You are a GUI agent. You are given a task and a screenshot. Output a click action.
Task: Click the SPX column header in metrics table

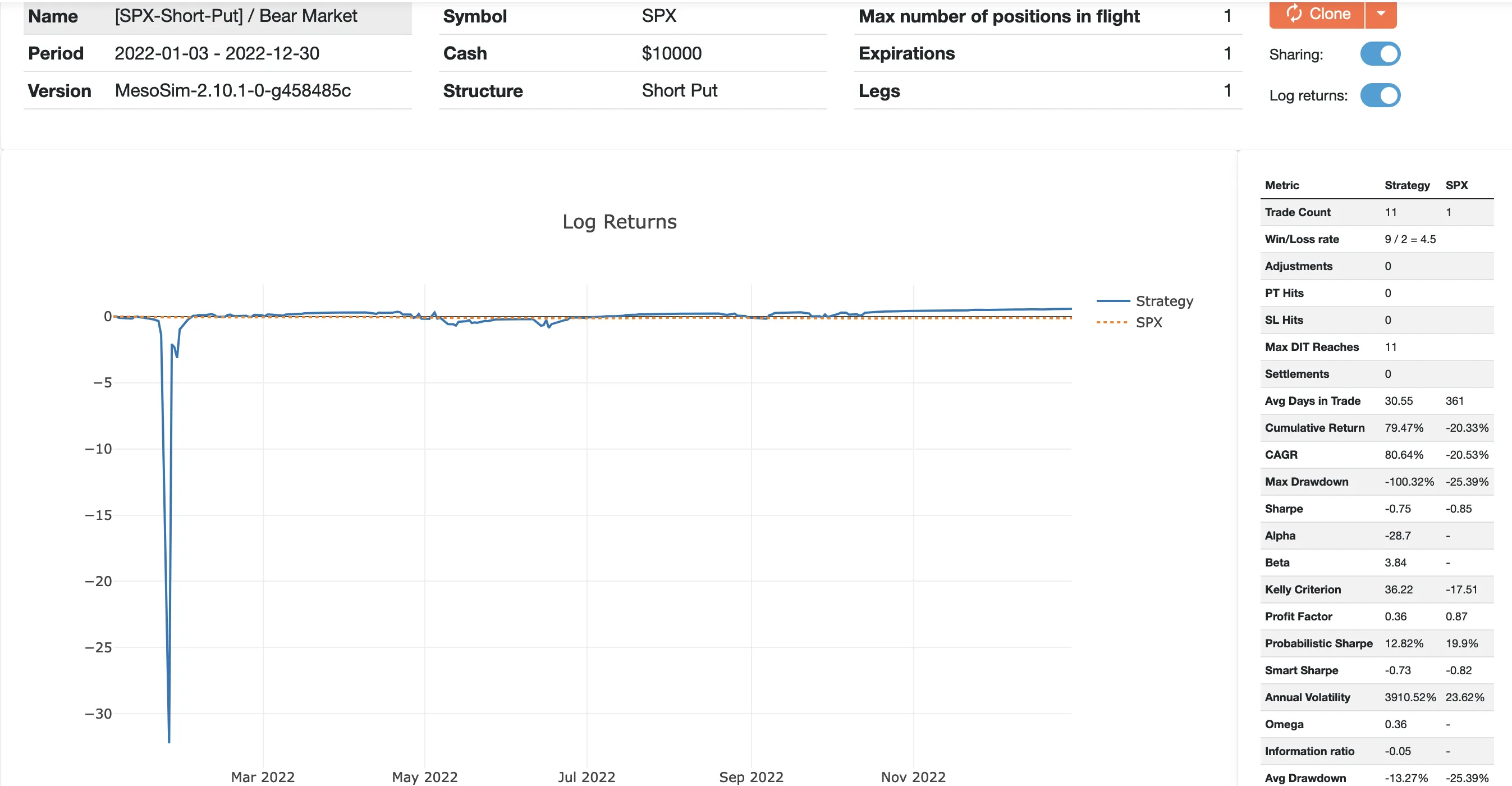coord(1458,185)
